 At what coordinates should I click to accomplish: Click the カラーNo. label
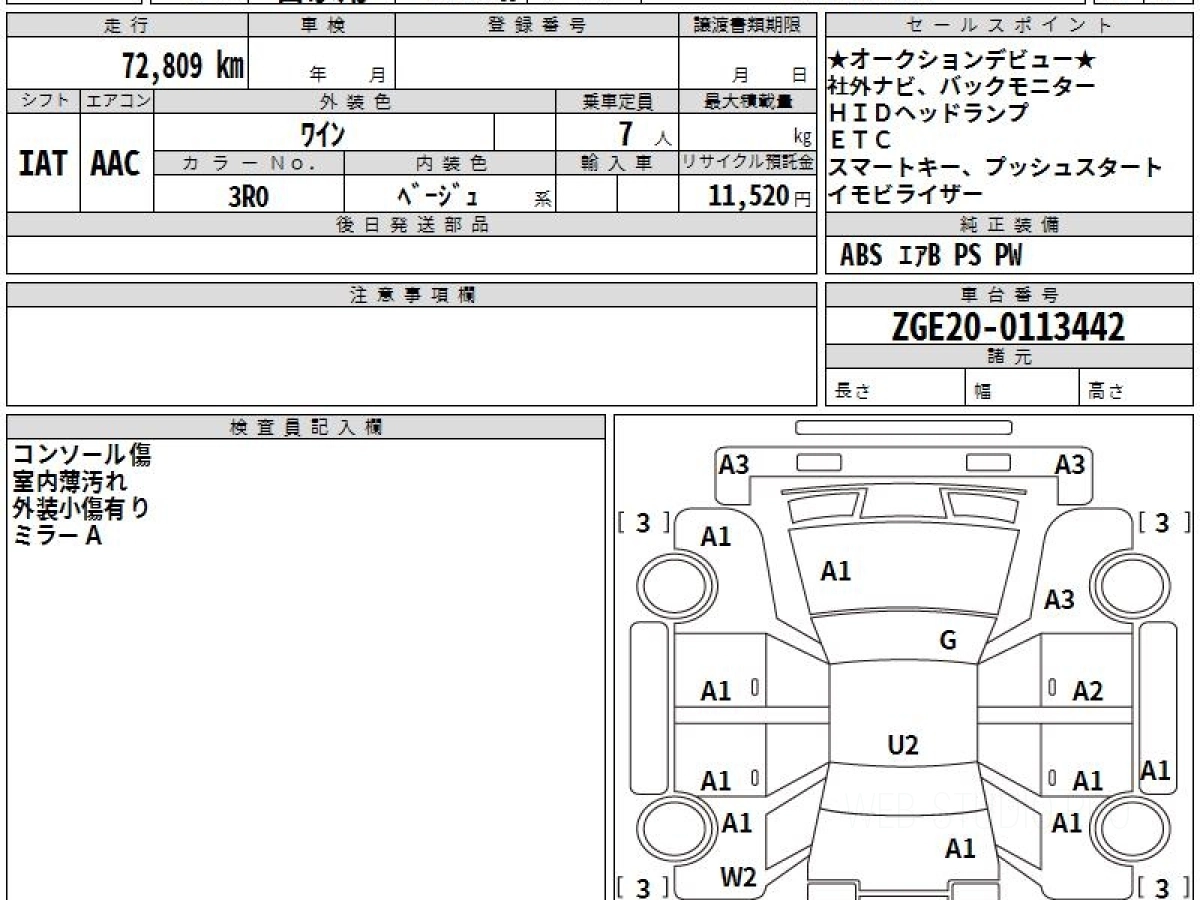click(249, 163)
